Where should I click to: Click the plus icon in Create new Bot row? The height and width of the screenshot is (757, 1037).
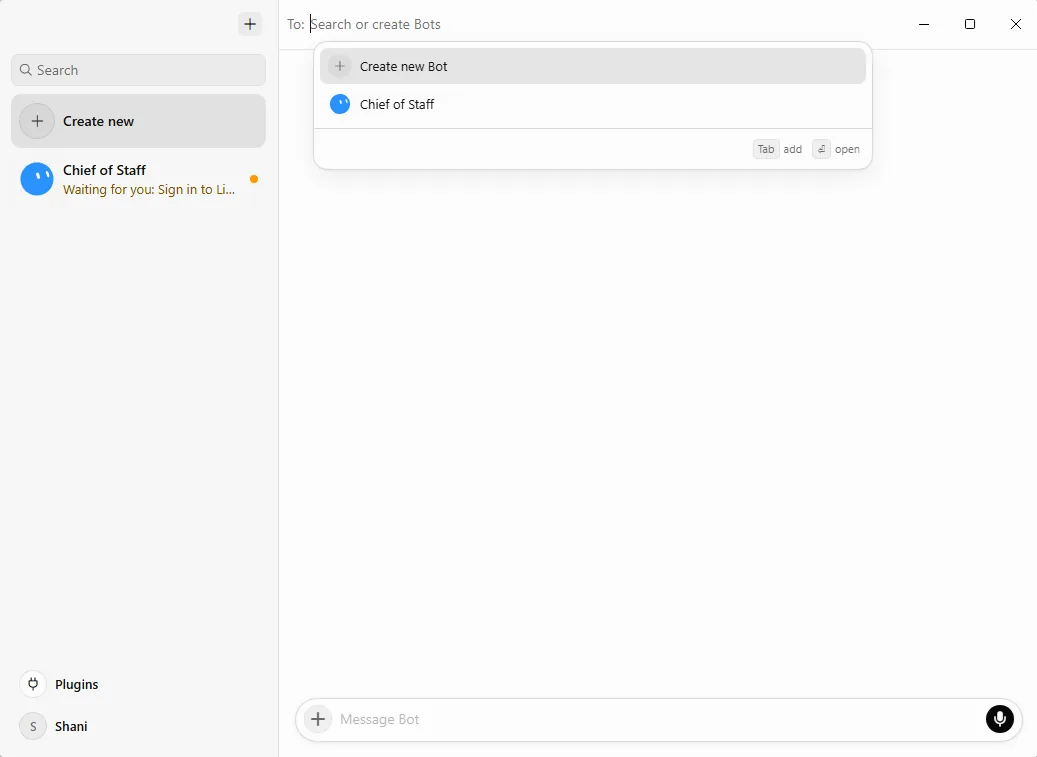click(x=339, y=66)
